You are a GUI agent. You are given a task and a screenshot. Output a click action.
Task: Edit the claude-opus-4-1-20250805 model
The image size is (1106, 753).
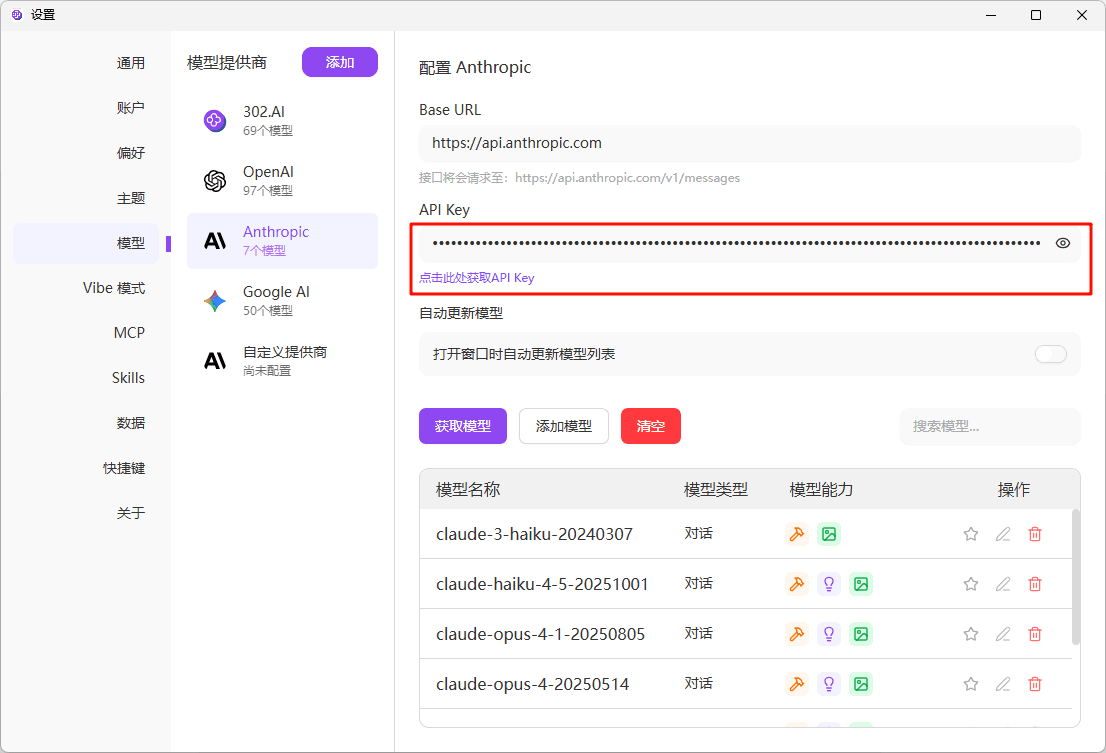[1002, 634]
